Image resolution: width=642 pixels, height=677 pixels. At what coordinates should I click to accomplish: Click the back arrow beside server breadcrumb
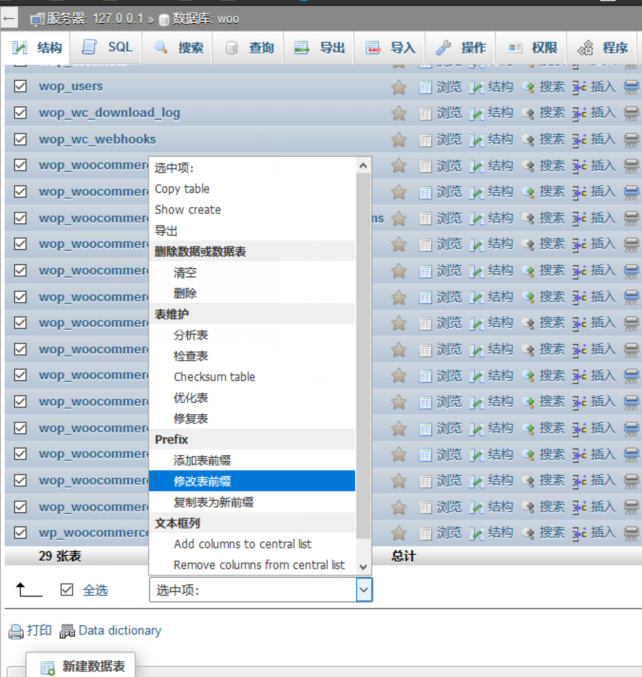pyautogui.click(x=10, y=17)
